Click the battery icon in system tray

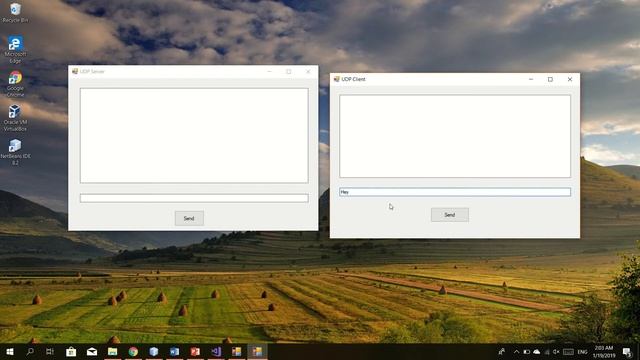point(527,351)
